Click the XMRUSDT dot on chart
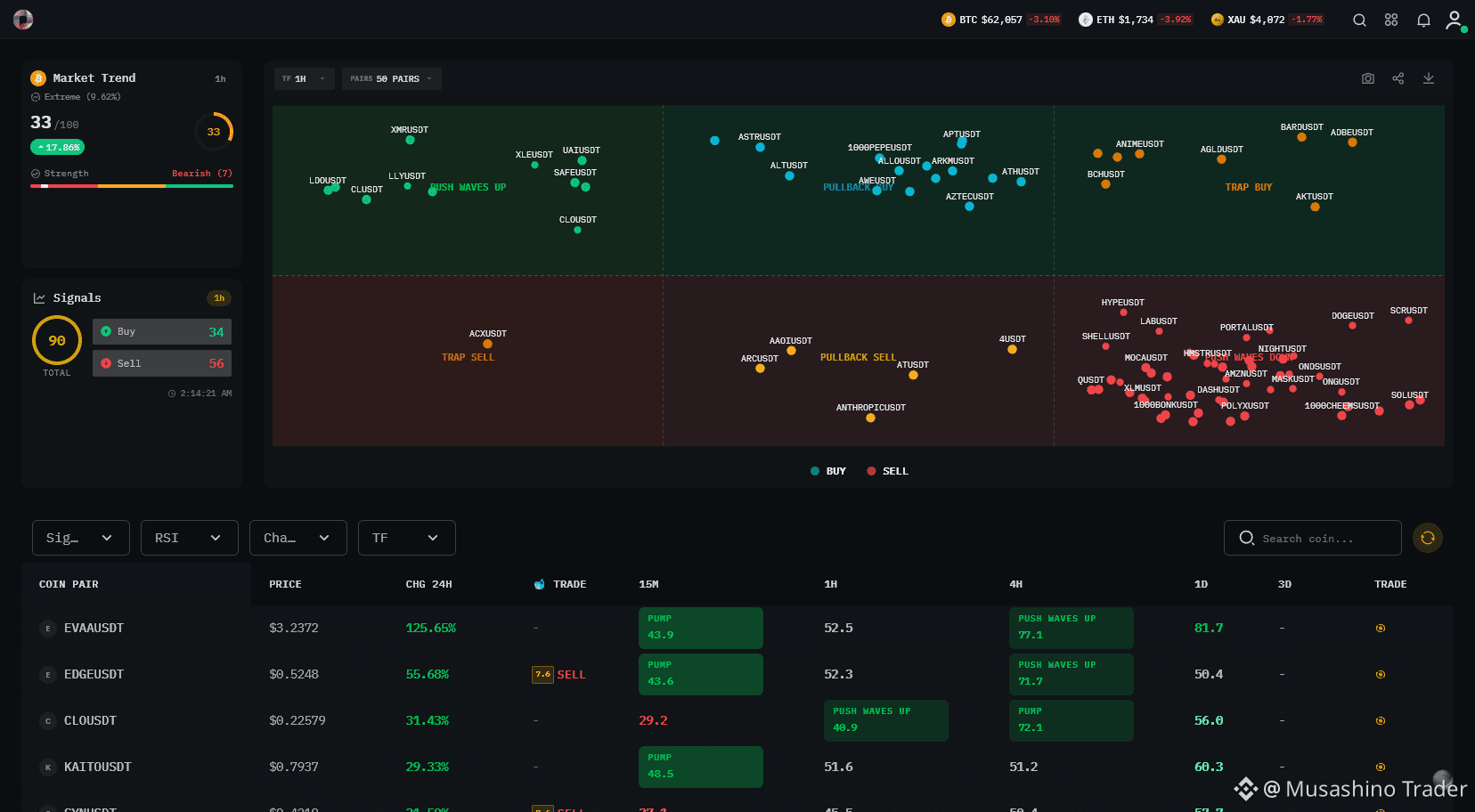 tap(410, 140)
